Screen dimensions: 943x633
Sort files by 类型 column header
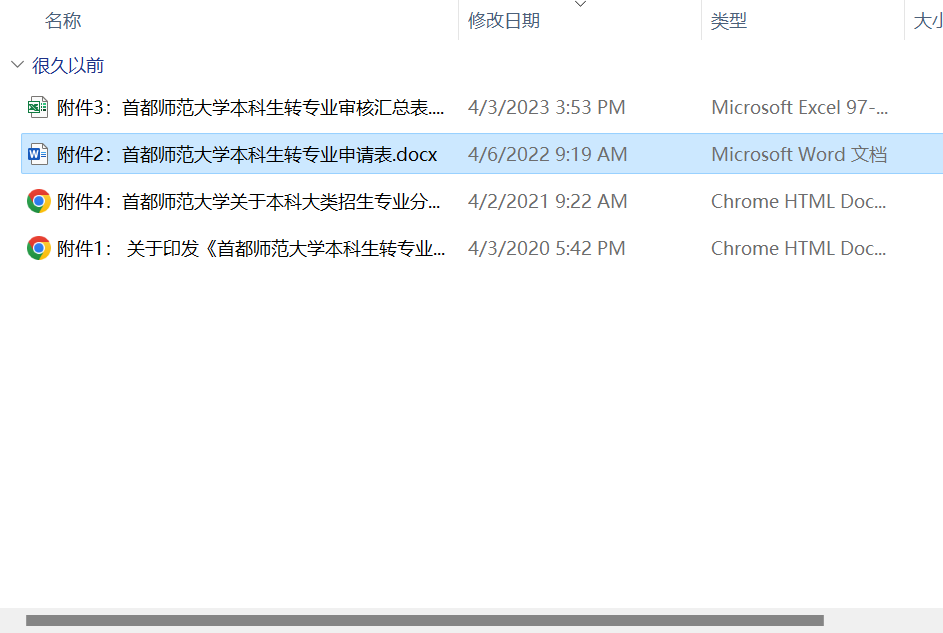tap(729, 21)
